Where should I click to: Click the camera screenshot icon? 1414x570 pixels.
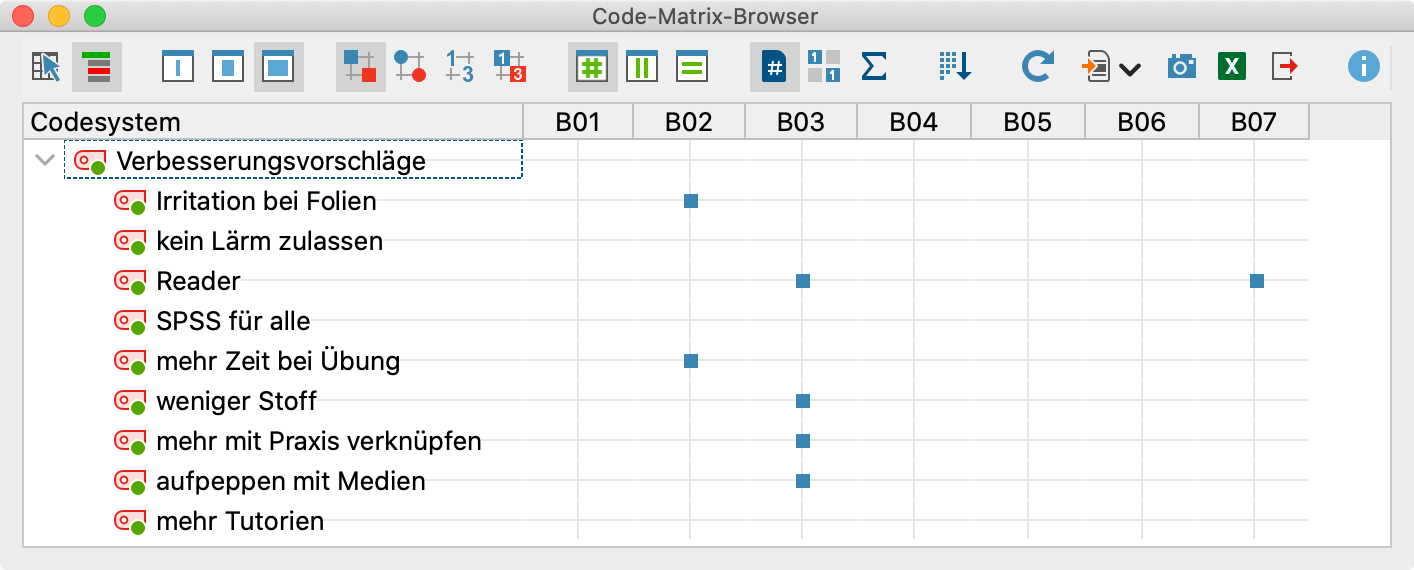pos(1182,67)
